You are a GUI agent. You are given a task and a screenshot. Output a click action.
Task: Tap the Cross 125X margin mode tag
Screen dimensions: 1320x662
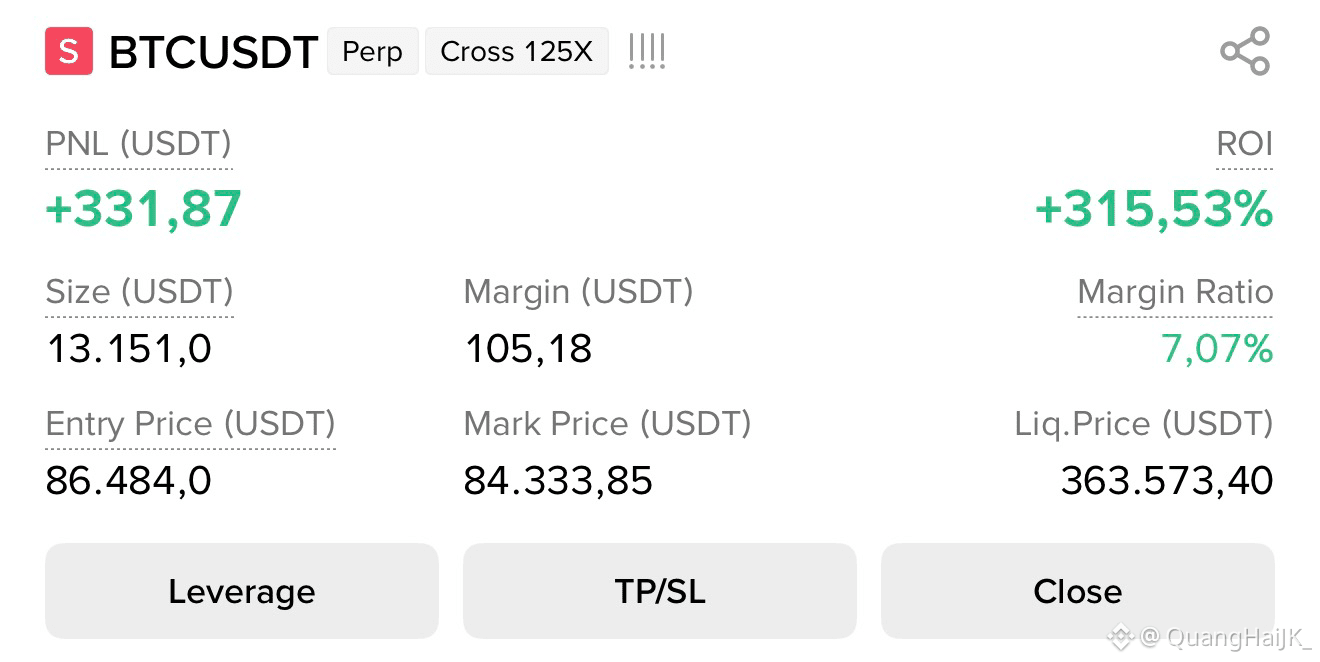pyautogui.click(x=517, y=51)
